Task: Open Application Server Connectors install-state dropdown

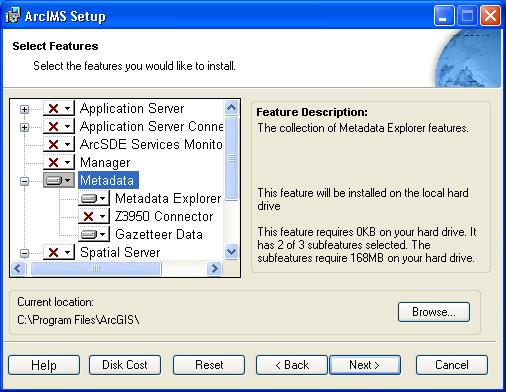Action: 59,126
